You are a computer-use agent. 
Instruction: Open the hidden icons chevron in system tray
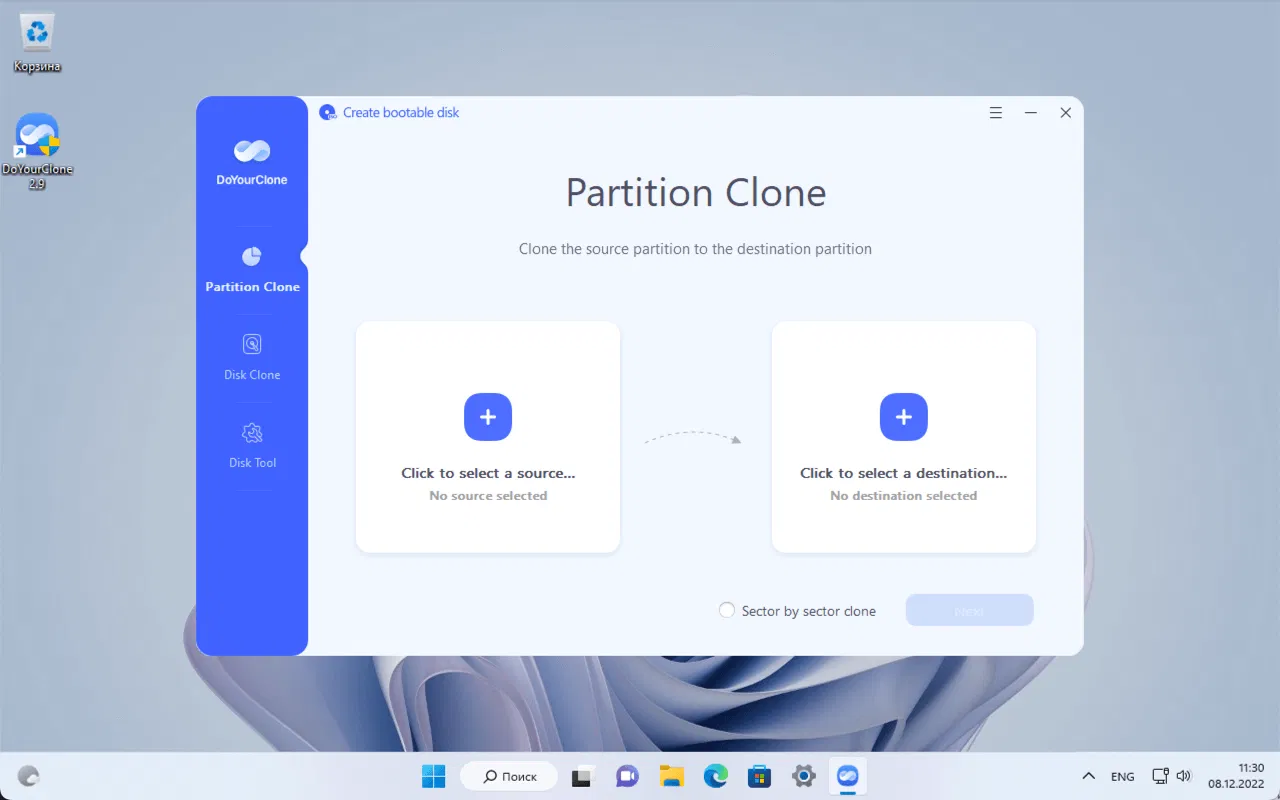pos(1089,775)
